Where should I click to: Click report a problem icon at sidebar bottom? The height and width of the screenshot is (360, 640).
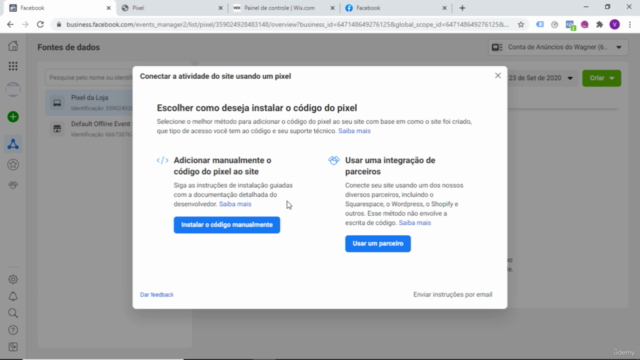(13, 347)
